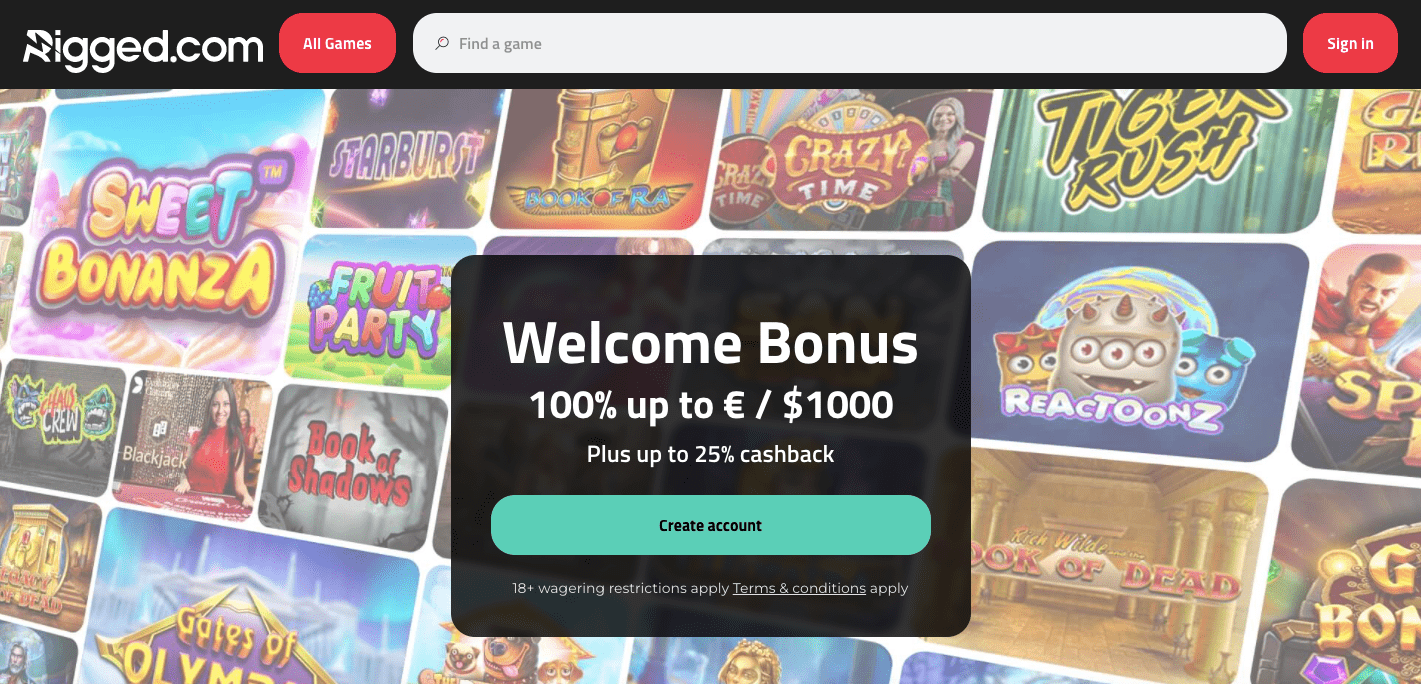The width and height of the screenshot is (1421, 684).
Task: Click the Sign In button
Action: point(1350,43)
